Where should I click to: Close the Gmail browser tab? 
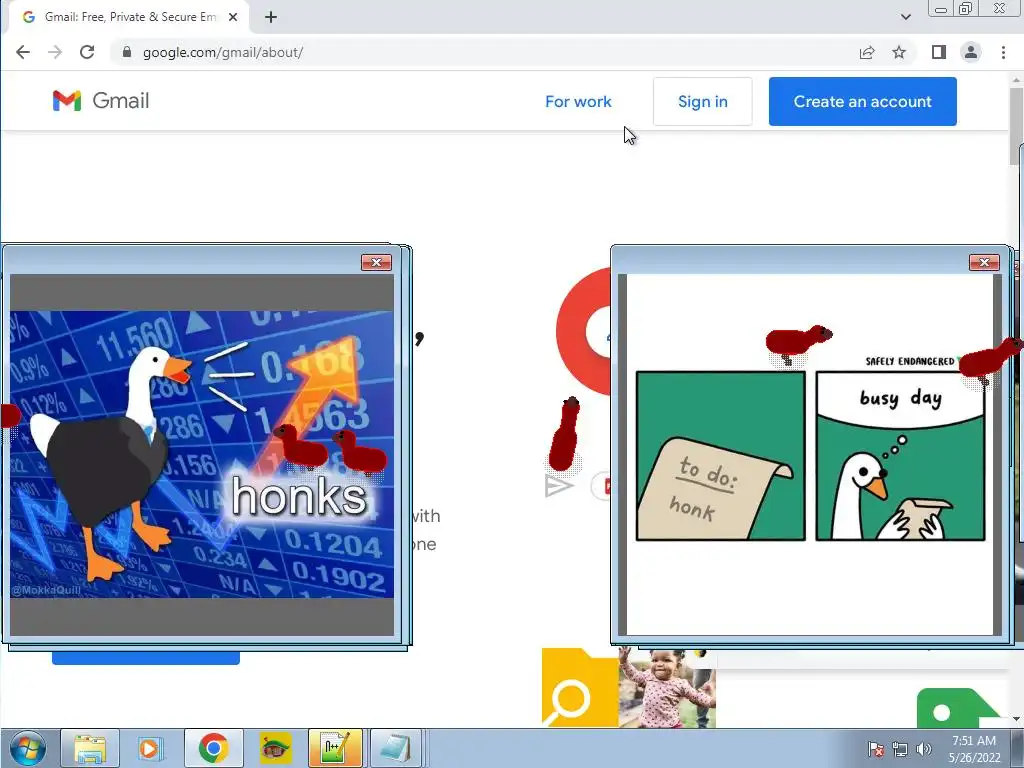[232, 17]
